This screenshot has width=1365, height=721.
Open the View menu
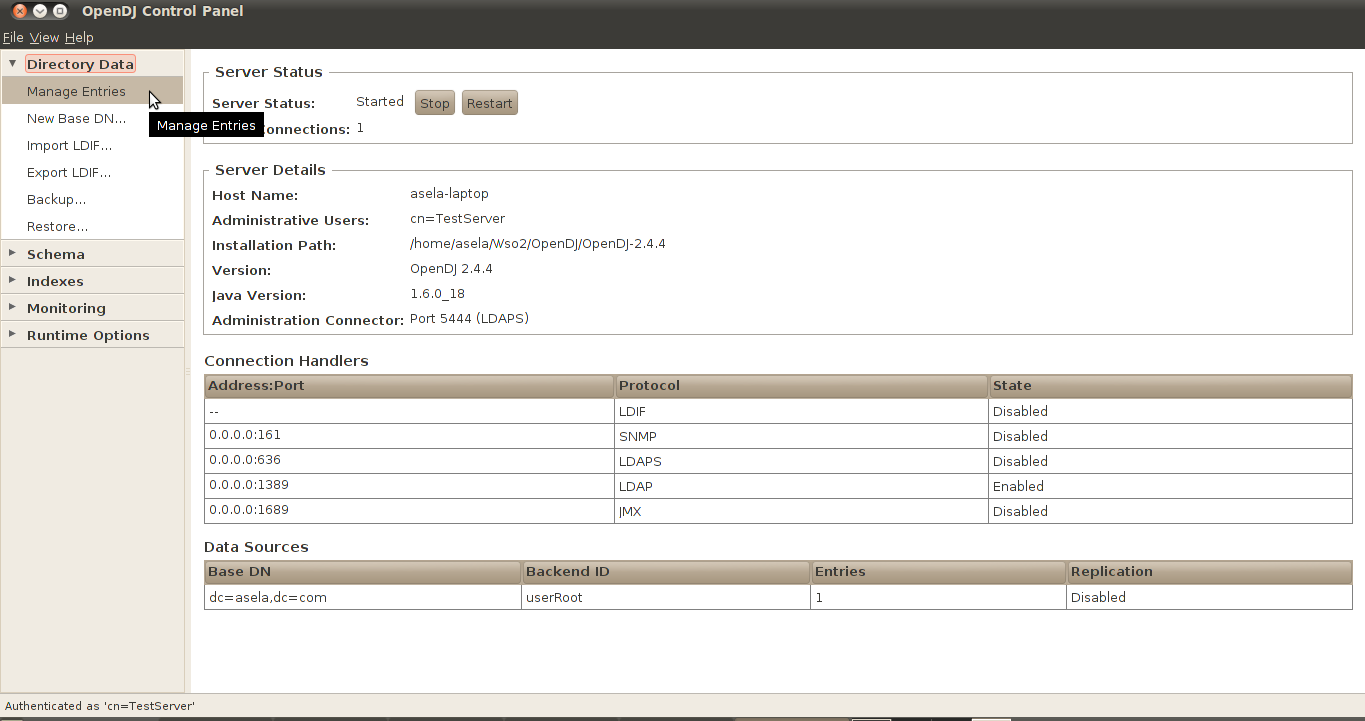tap(44, 37)
